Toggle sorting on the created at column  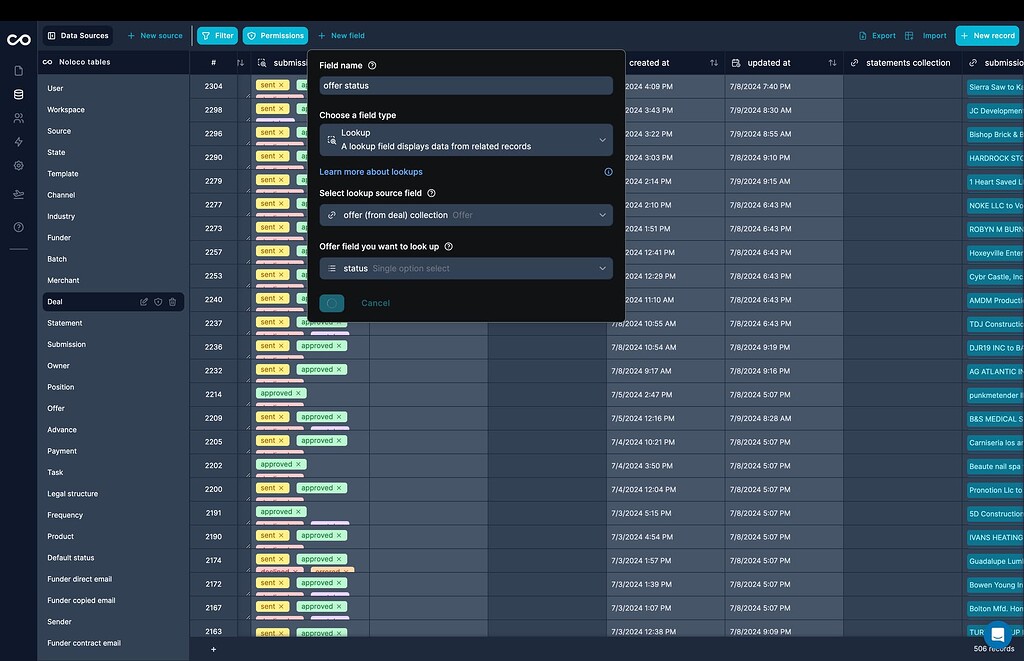point(713,62)
